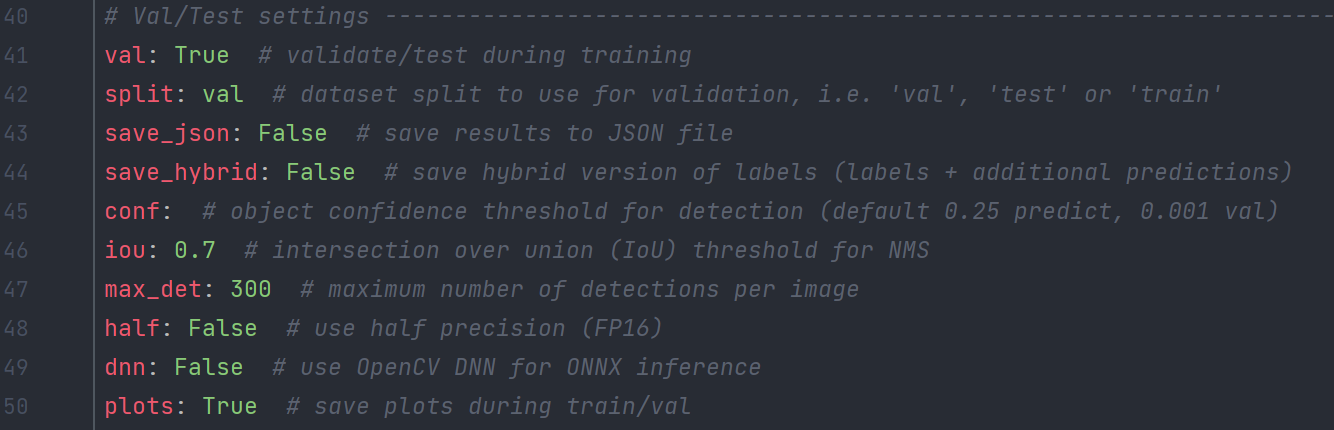Click the 'half' key name

(x=132, y=329)
